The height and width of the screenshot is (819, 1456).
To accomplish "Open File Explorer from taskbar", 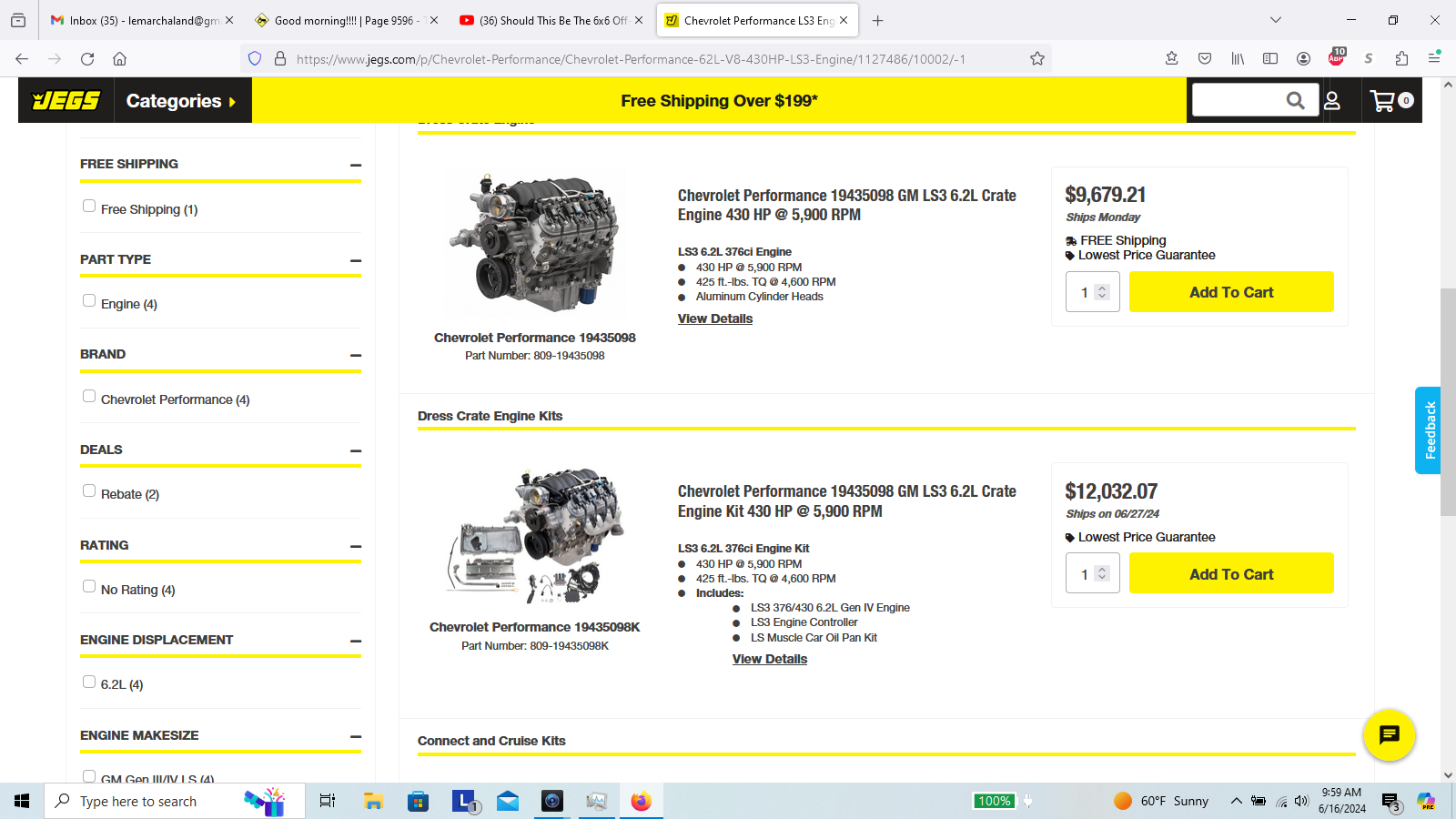I will coord(373,801).
